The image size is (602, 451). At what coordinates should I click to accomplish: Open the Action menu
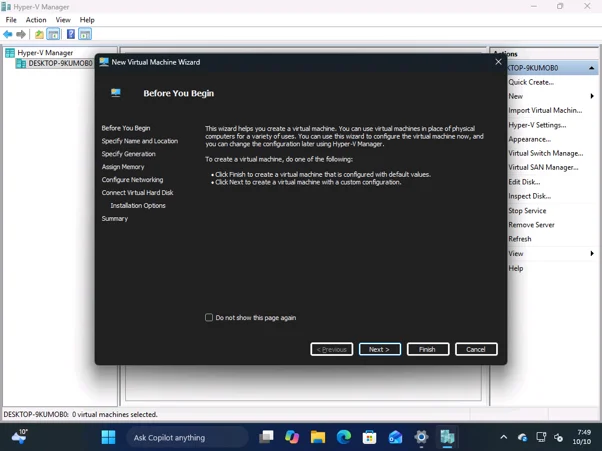(36, 20)
